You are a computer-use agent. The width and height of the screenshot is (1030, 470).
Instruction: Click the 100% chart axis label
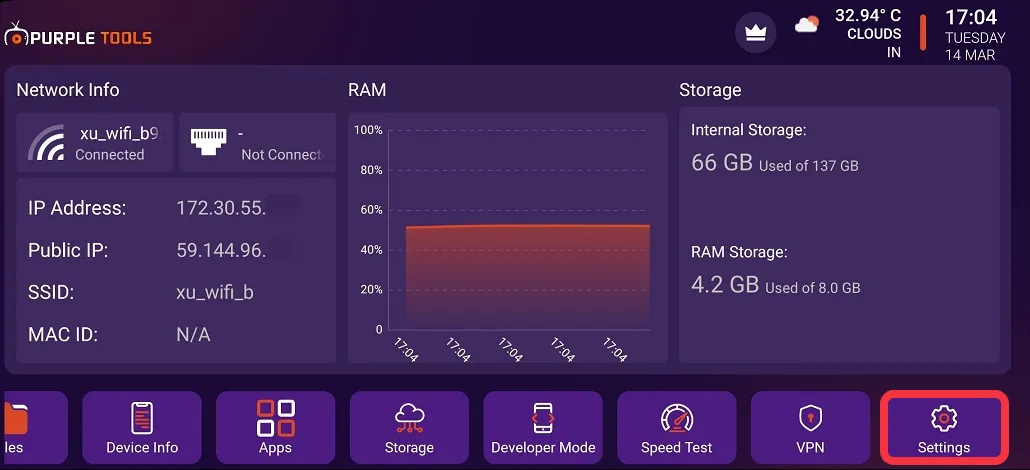[369, 130]
